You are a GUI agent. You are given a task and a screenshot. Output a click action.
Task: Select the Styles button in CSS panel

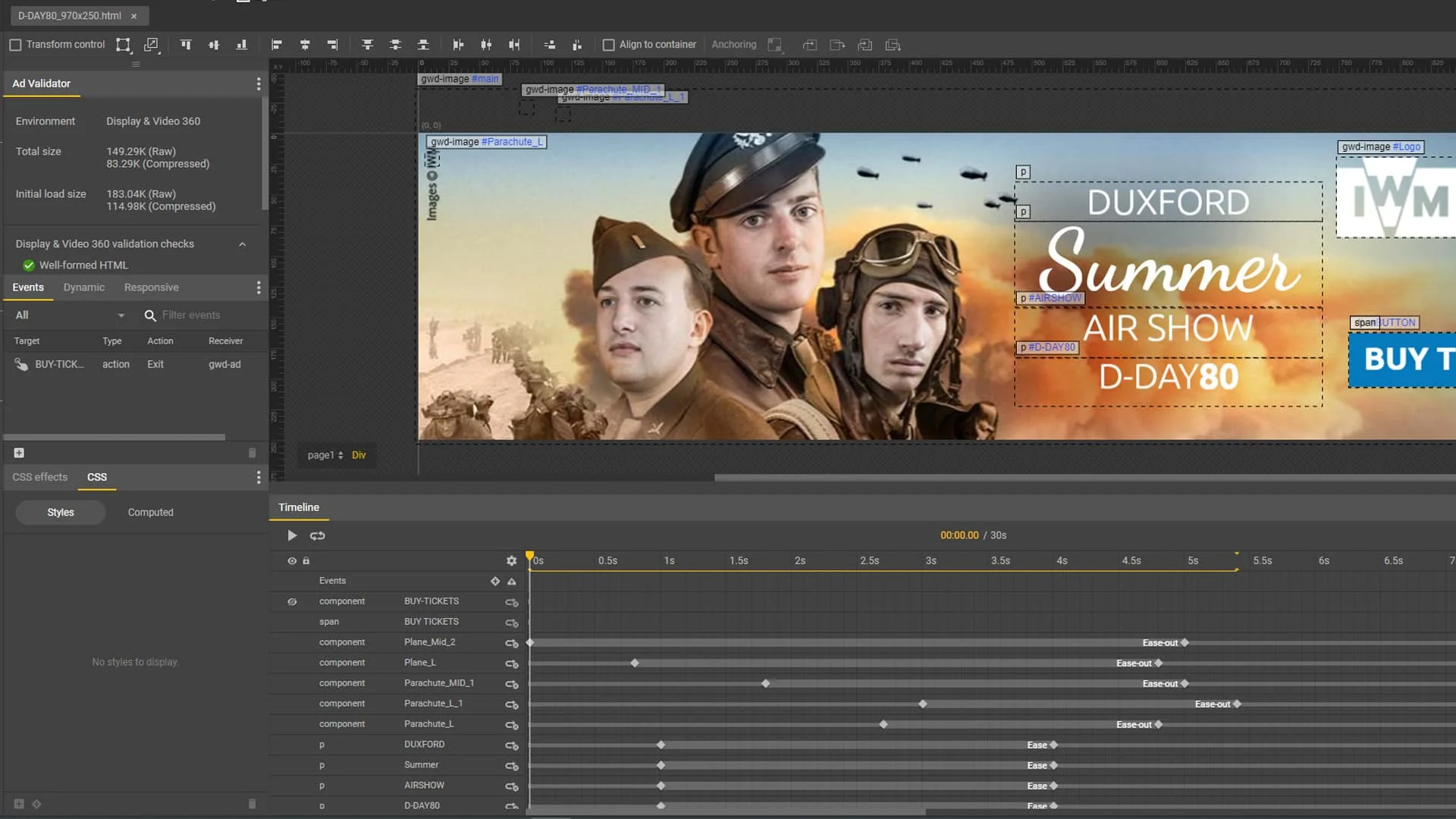(61, 513)
